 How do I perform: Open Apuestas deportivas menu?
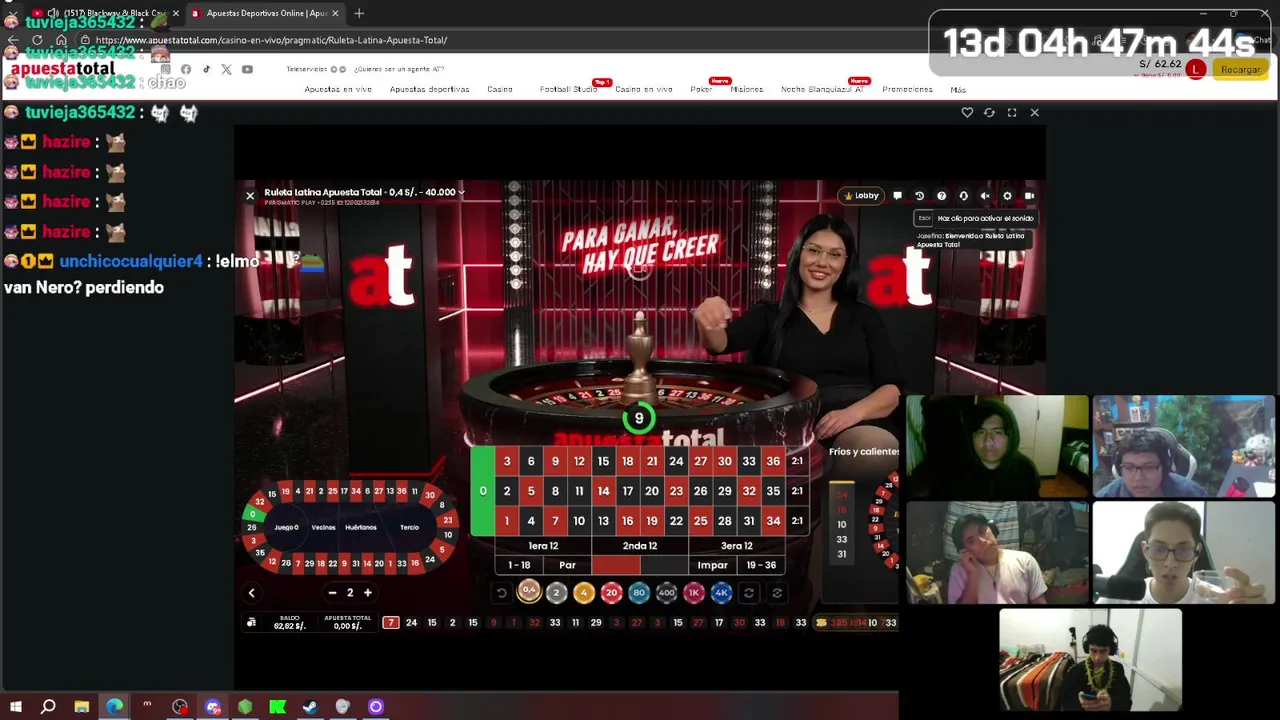429,89
